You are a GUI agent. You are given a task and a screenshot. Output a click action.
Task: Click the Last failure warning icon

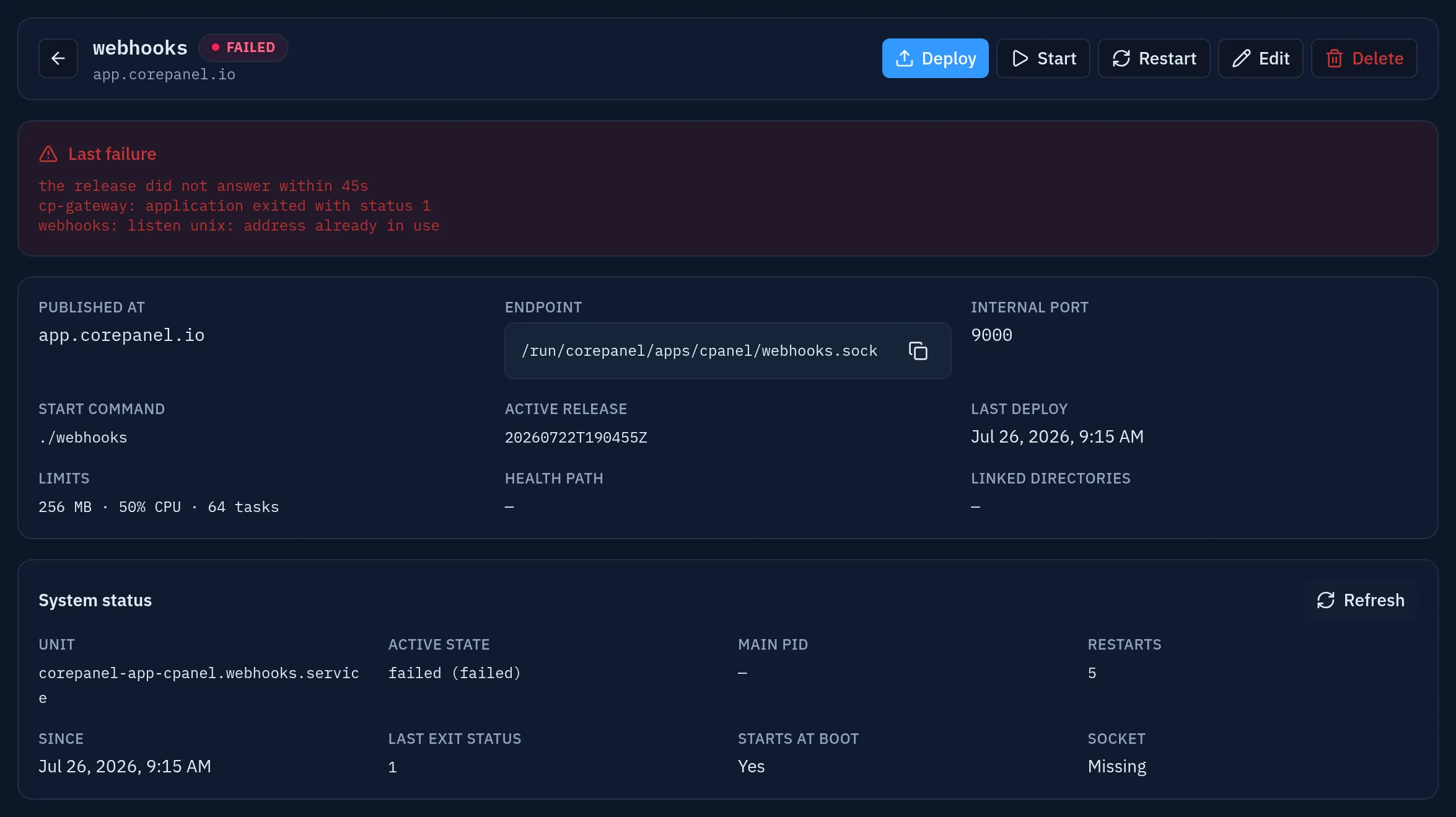click(48, 154)
